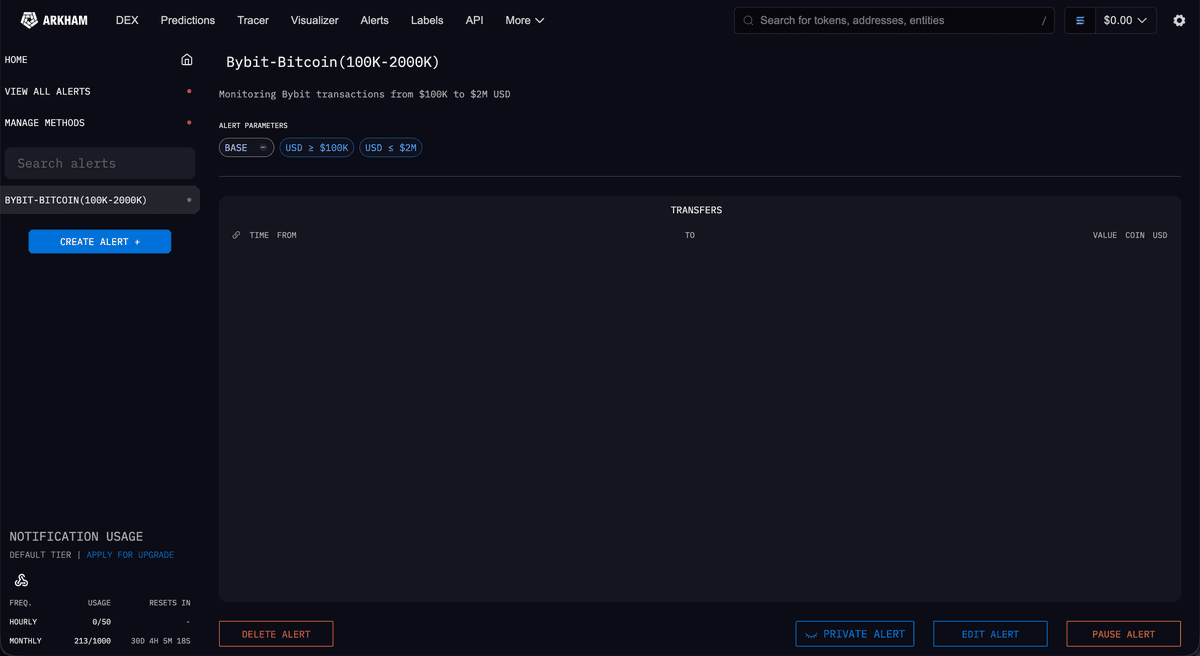
Task: Open the DEX page
Action: [x=127, y=20]
